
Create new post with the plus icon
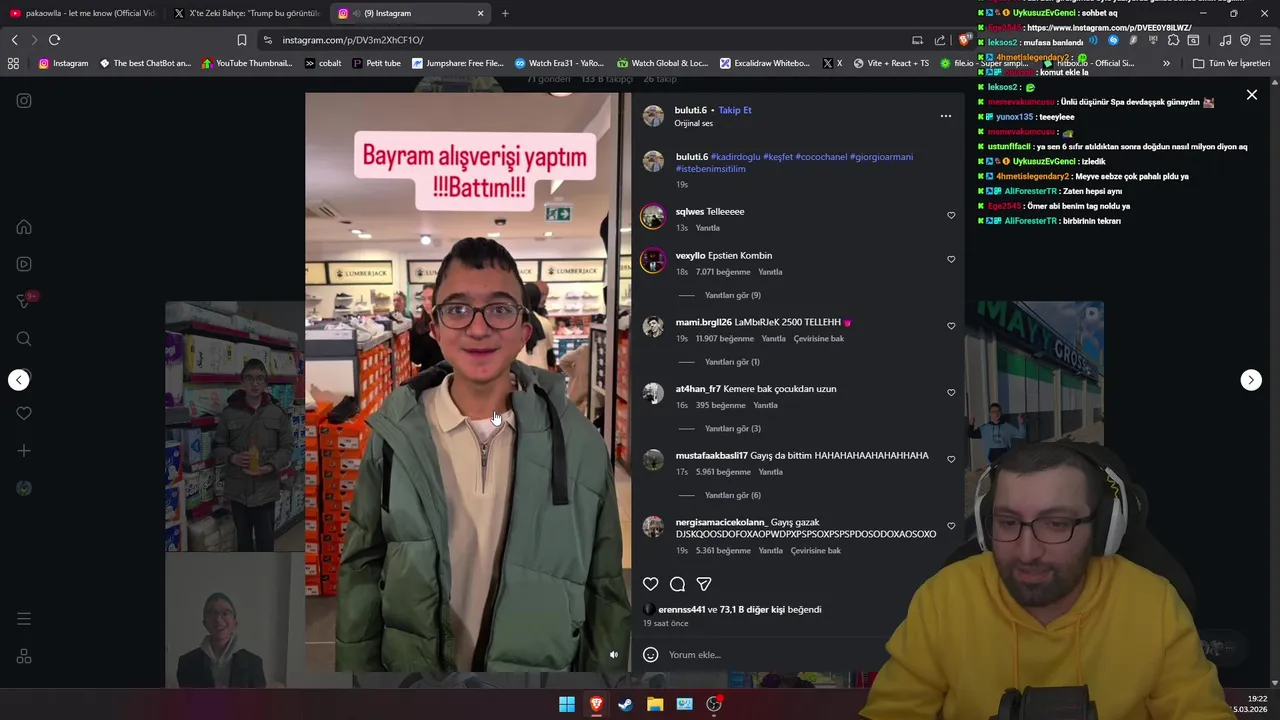24,451
